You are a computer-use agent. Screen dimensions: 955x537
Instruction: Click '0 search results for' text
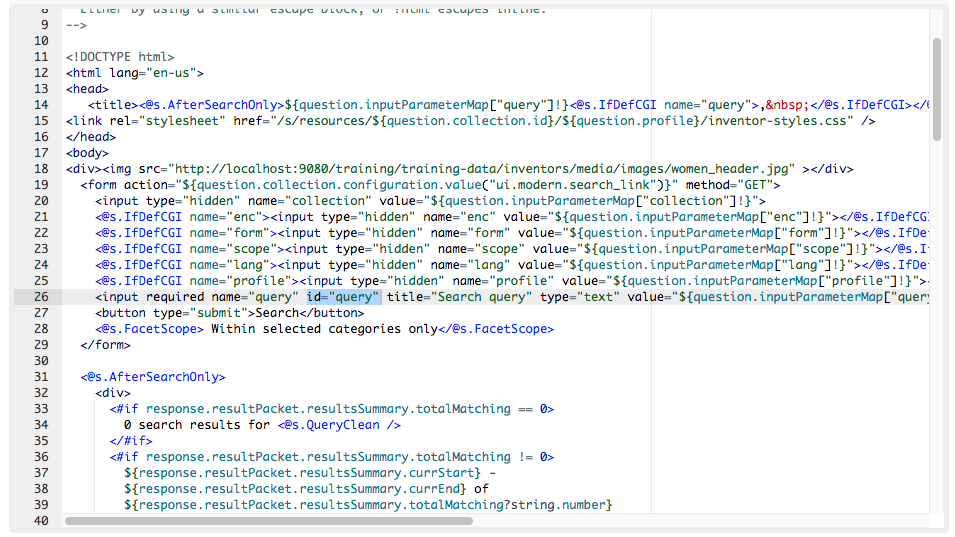197,425
